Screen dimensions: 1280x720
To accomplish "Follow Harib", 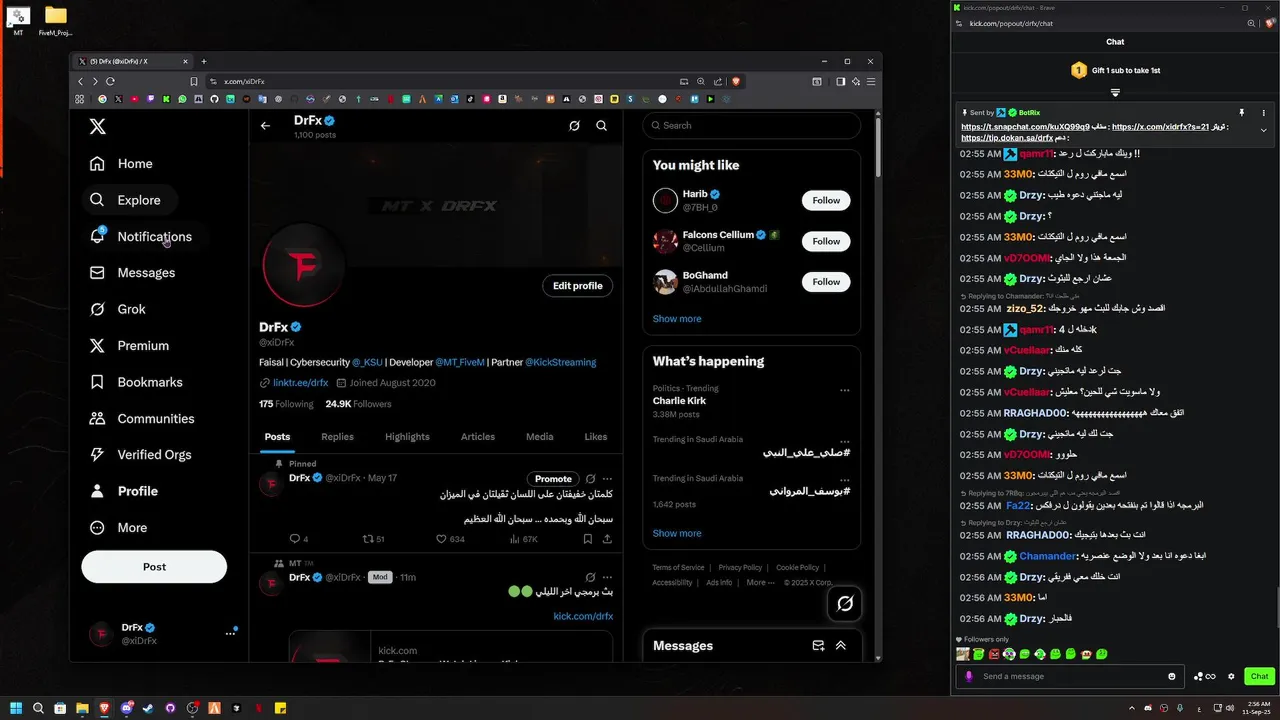I will pos(826,201).
